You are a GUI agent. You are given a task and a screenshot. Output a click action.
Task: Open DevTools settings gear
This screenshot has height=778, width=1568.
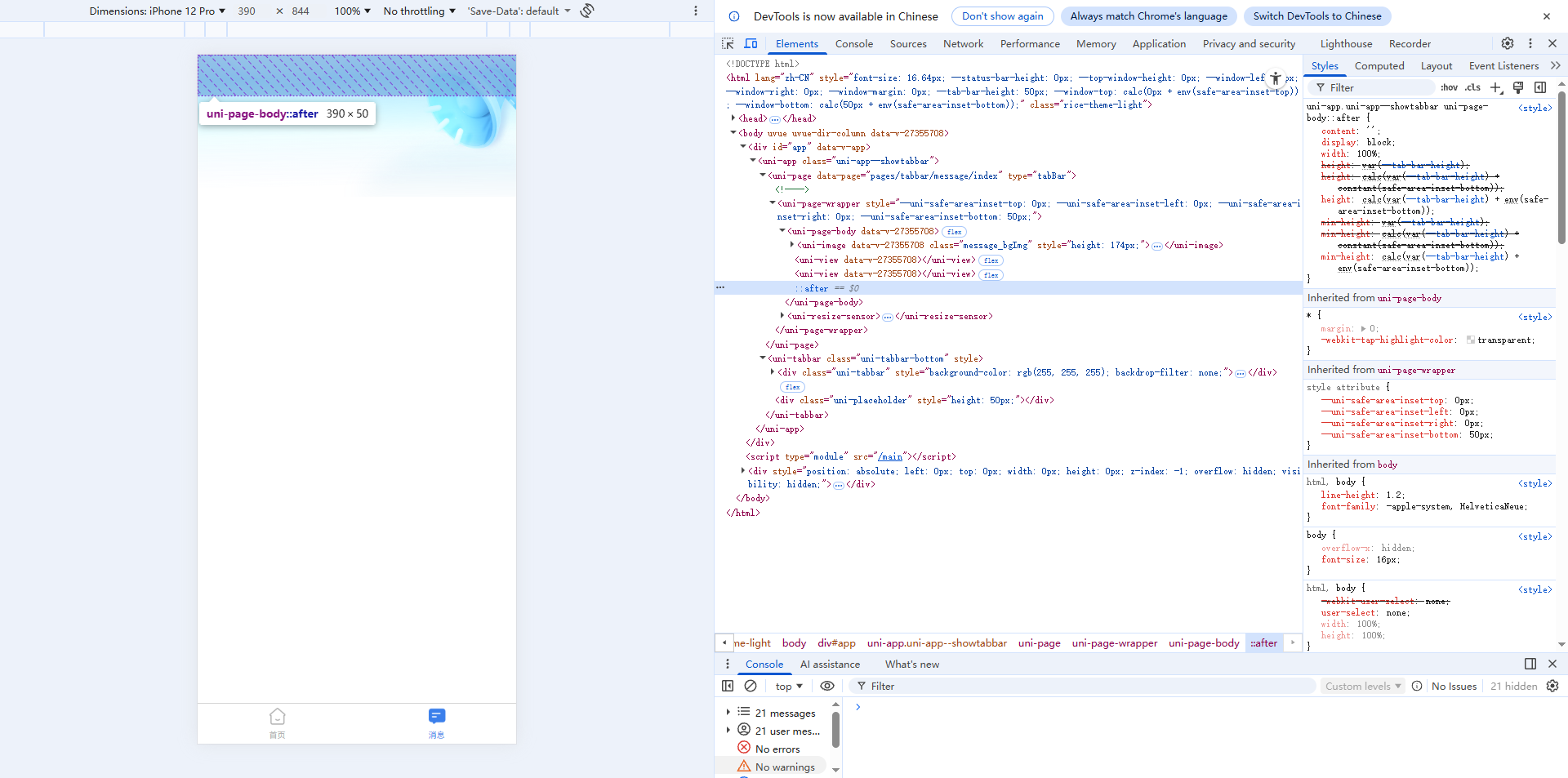coord(1508,44)
